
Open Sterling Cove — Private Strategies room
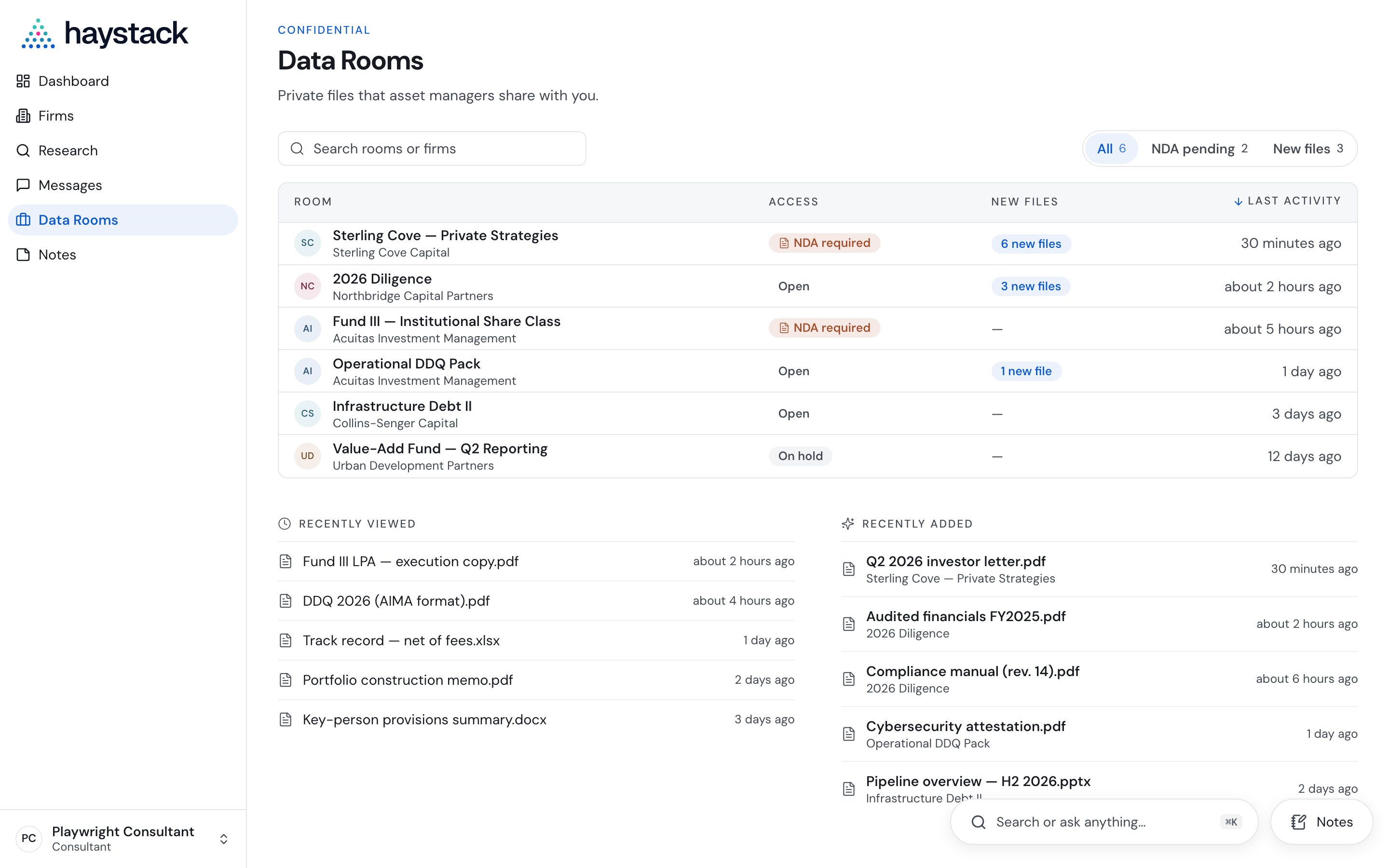446,235
